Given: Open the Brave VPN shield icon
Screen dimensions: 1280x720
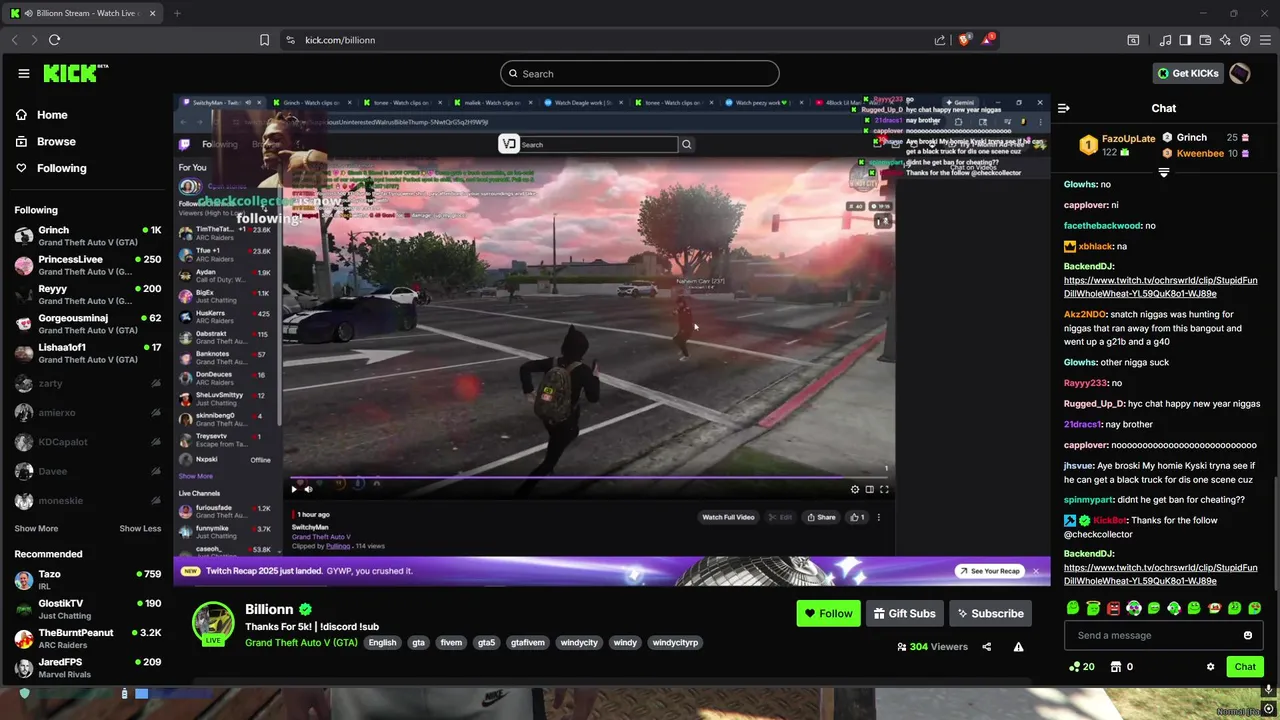Looking at the screenshot, I should tap(1245, 40).
